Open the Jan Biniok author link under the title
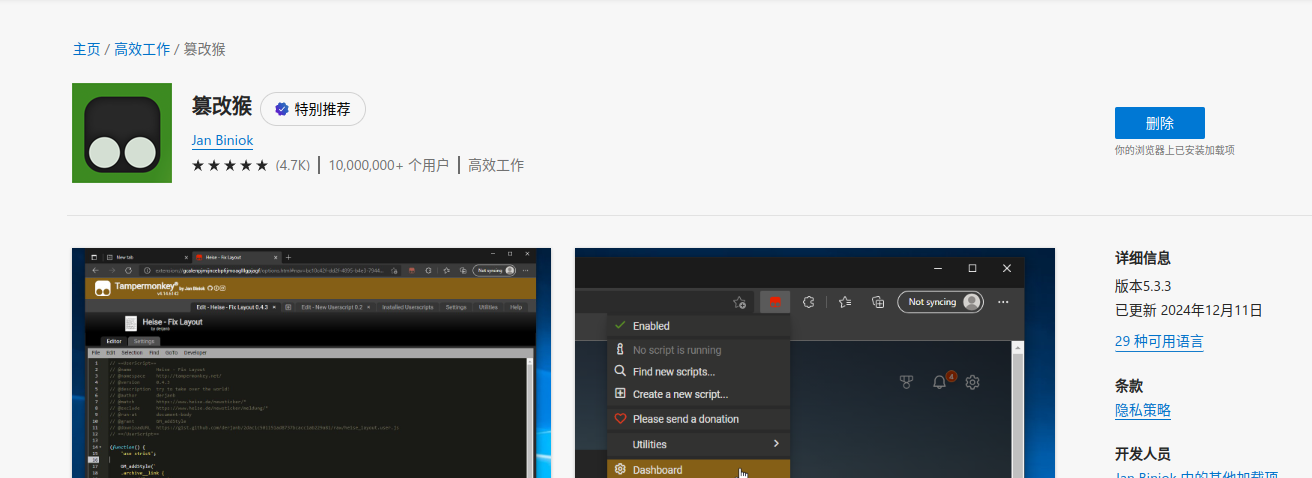 click(222, 140)
